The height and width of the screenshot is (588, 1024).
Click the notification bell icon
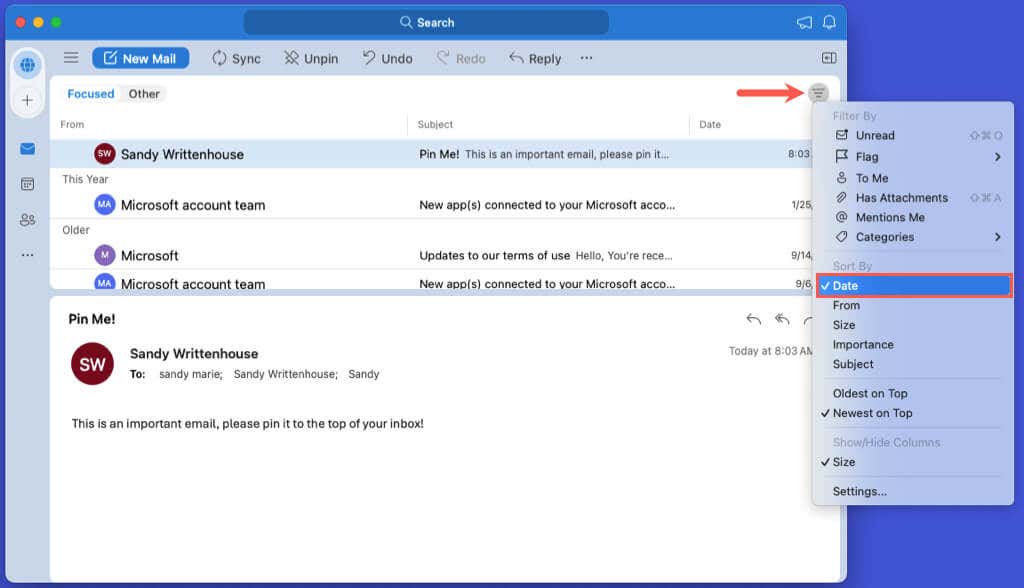click(x=829, y=22)
